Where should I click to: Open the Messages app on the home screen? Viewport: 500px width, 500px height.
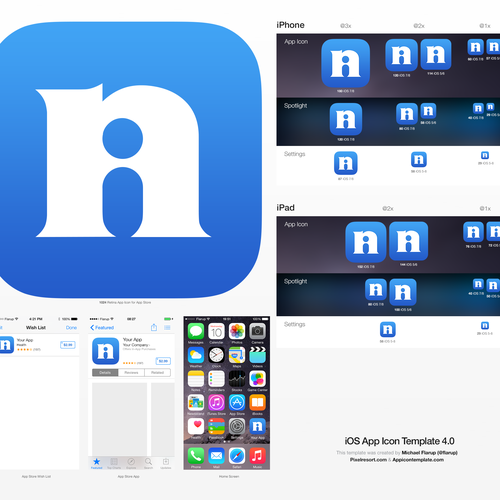tap(196, 331)
